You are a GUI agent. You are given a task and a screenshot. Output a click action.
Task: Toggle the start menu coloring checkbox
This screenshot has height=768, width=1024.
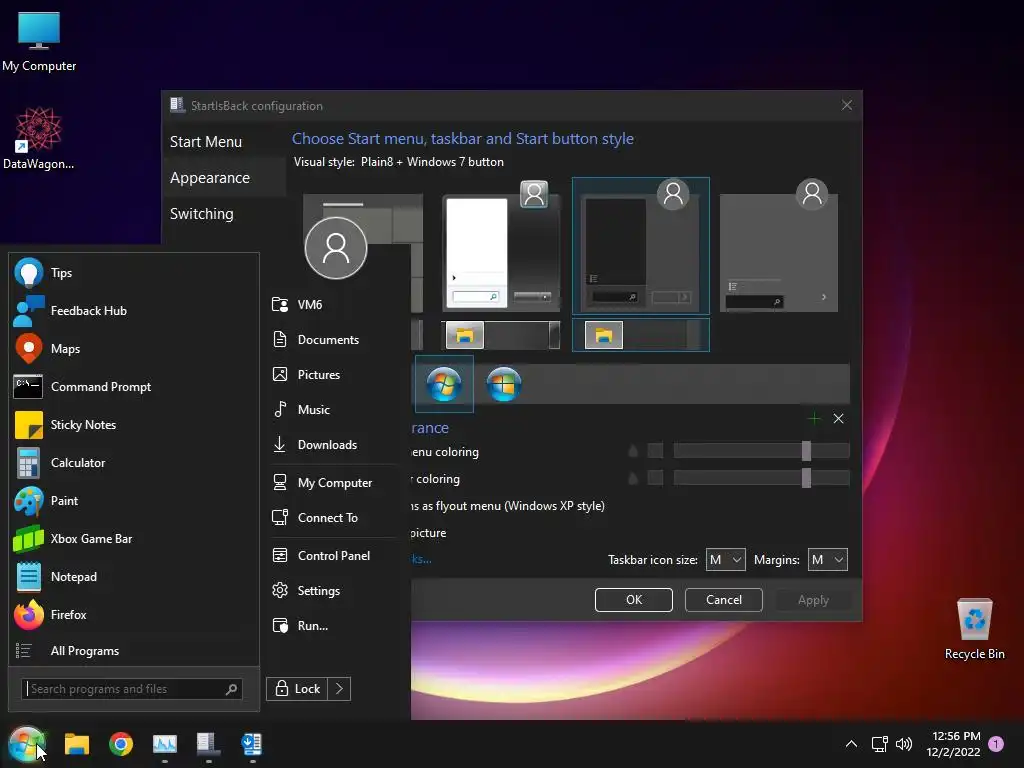[x=655, y=451]
